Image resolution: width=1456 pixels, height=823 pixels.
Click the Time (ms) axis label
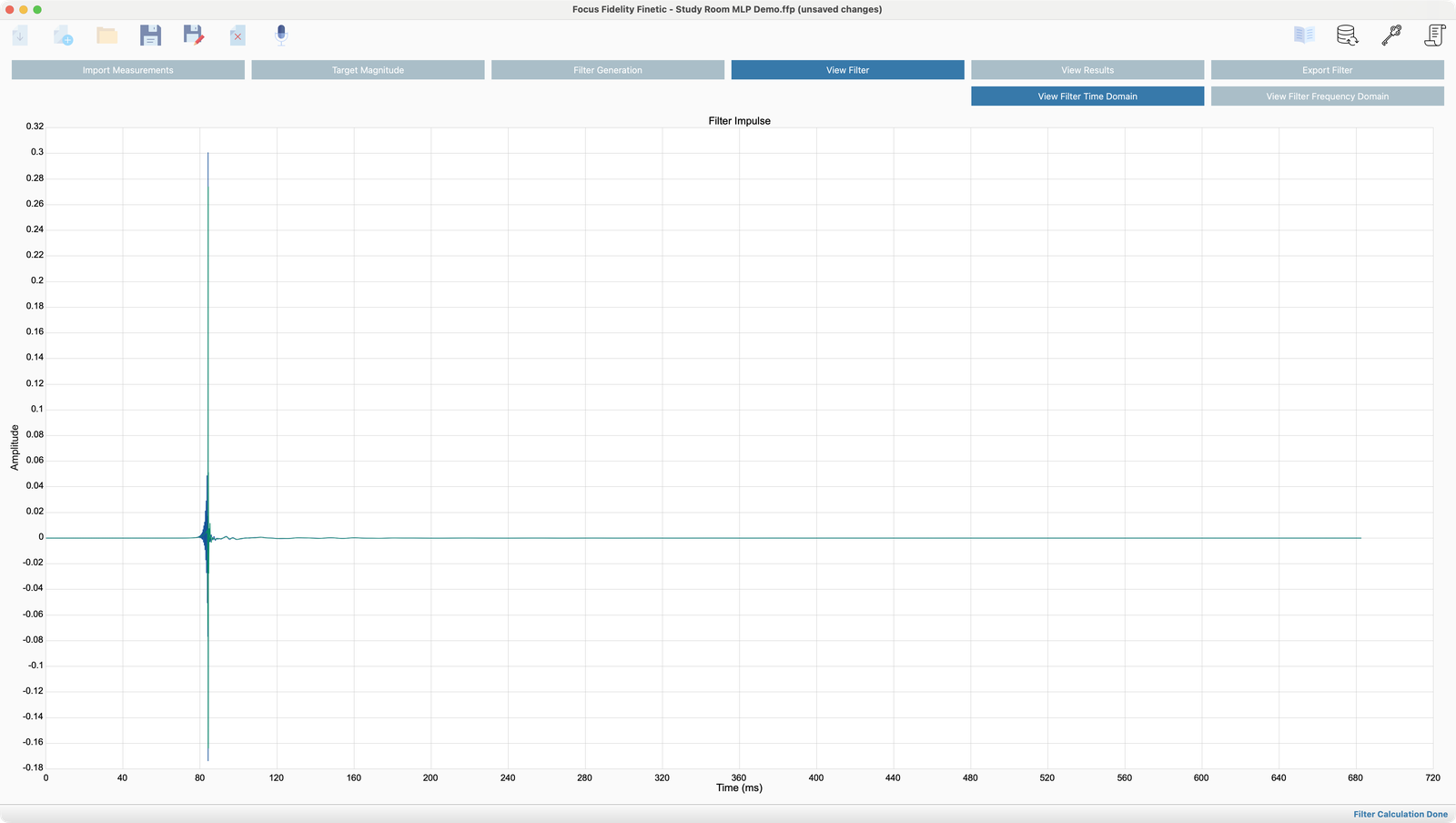[x=739, y=788]
